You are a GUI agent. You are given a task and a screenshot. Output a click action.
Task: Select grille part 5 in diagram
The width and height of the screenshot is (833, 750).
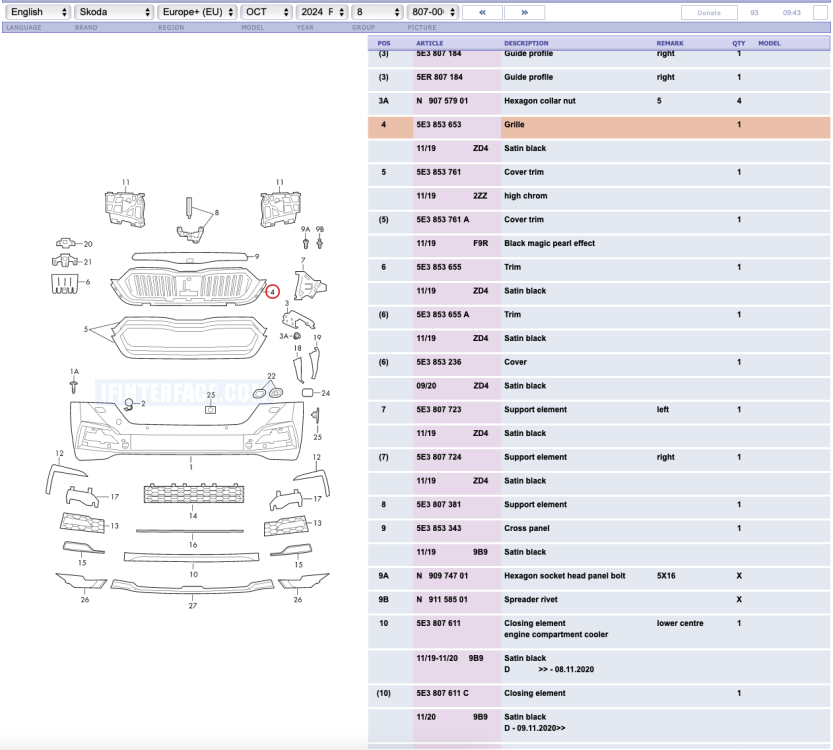[x=188, y=338]
